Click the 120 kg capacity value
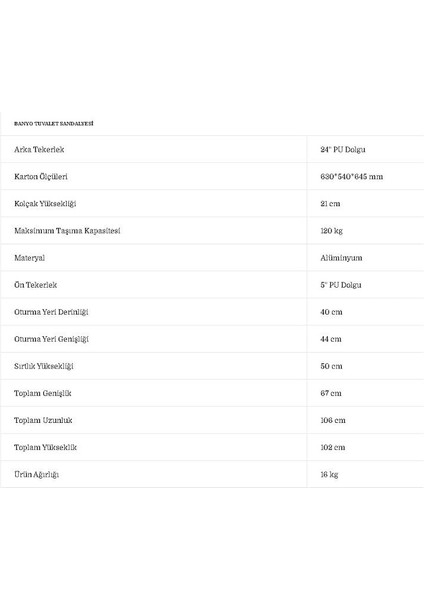Image resolution: width=424 pixels, height=600 pixels. pos(331,231)
